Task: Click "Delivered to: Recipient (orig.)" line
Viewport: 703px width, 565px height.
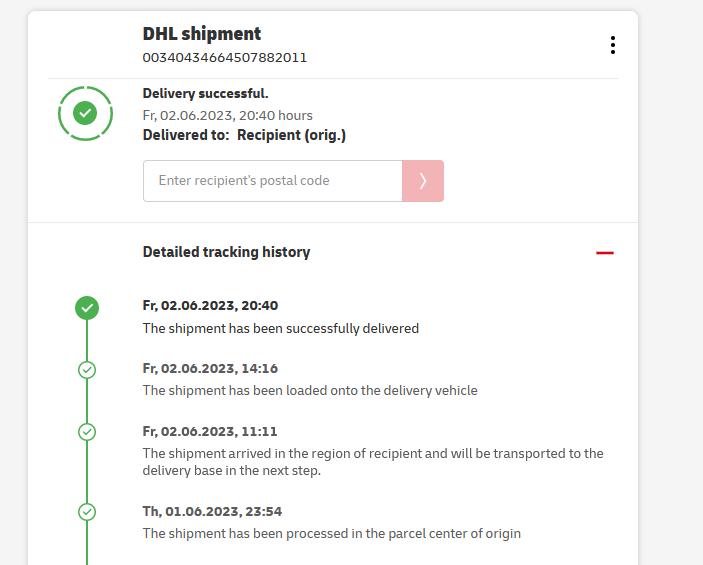Action: 244,135
